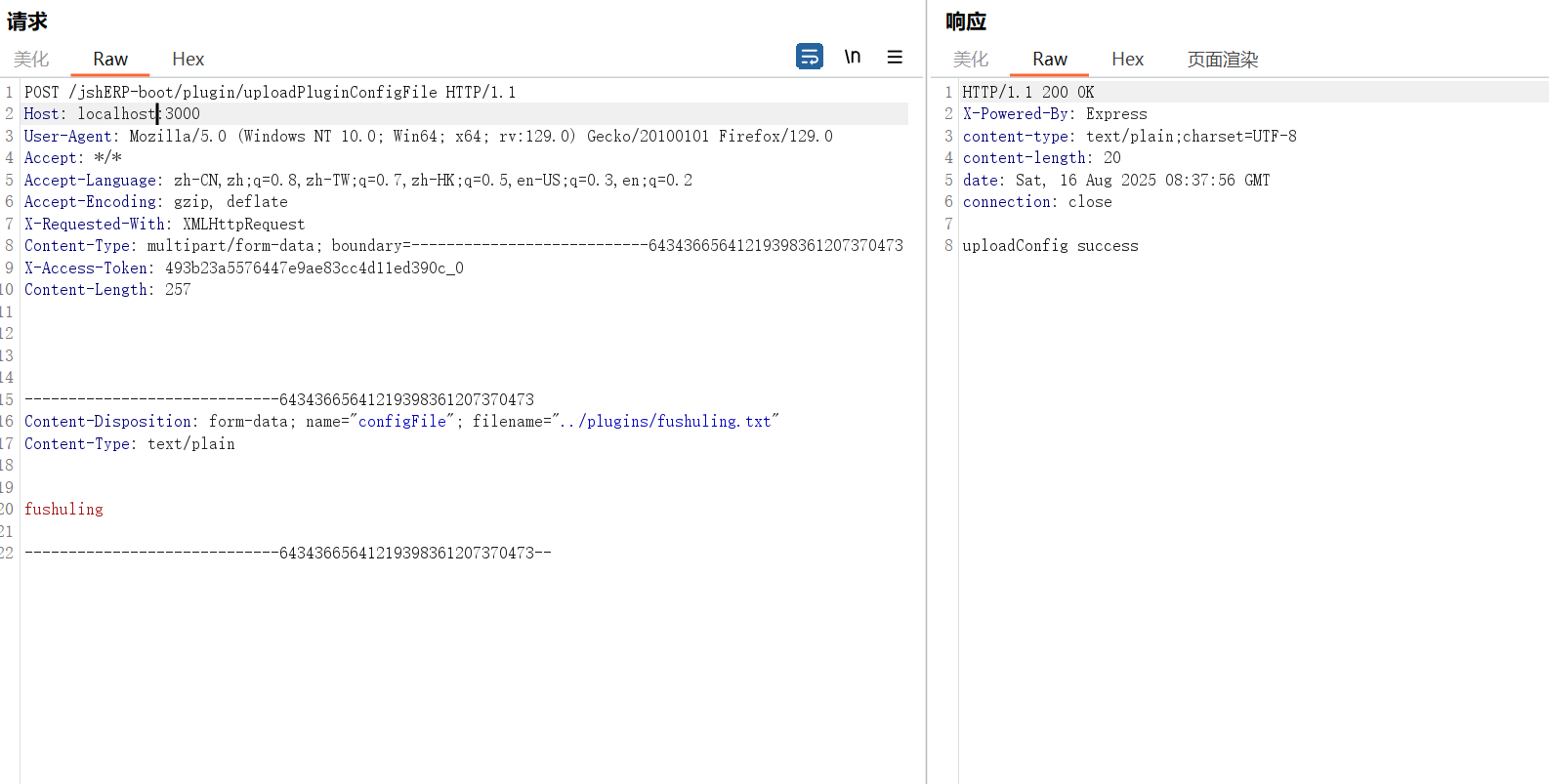Click the red fushuling body text

[63, 510]
